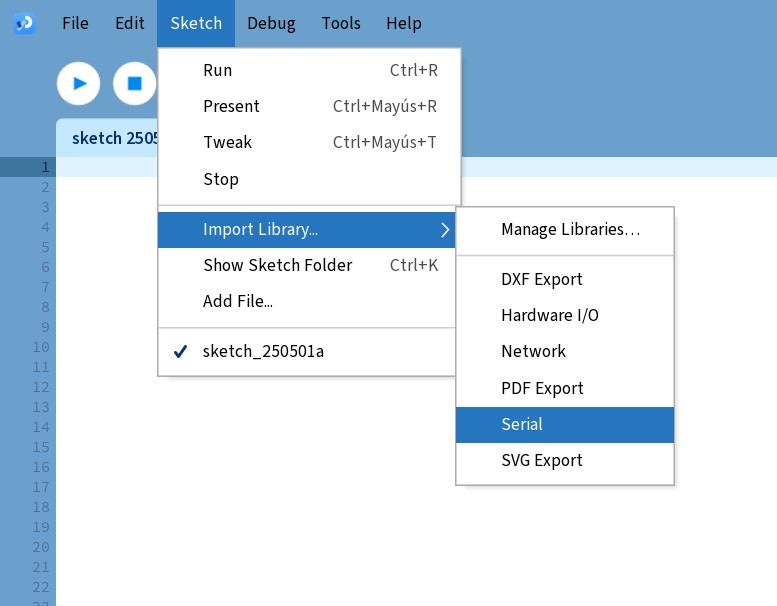Screen dimensions: 777x606
Task: Click line number 22 in gutter
Action: point(41,587)
